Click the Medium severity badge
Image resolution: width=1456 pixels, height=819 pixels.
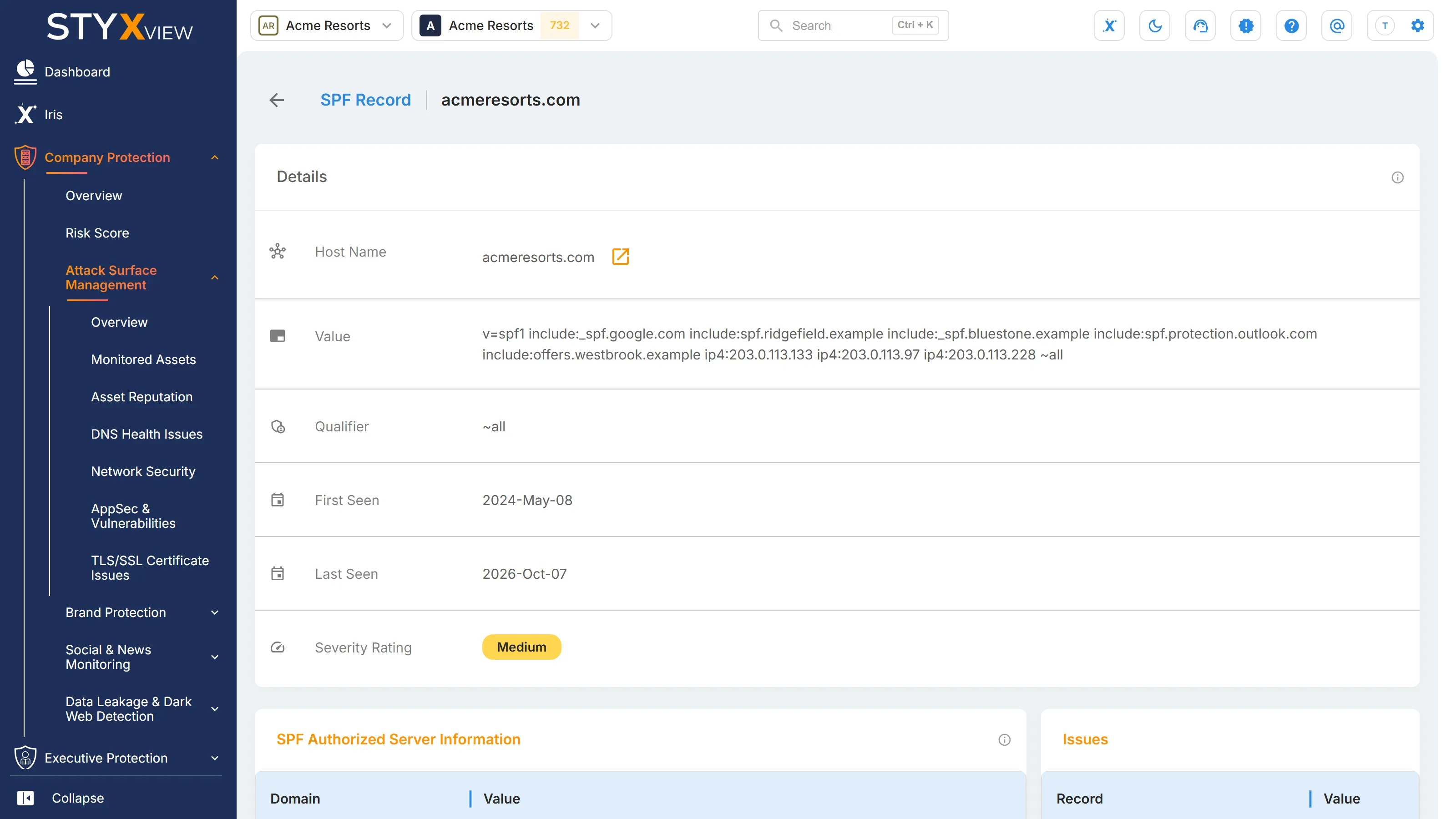coord(521,647)
